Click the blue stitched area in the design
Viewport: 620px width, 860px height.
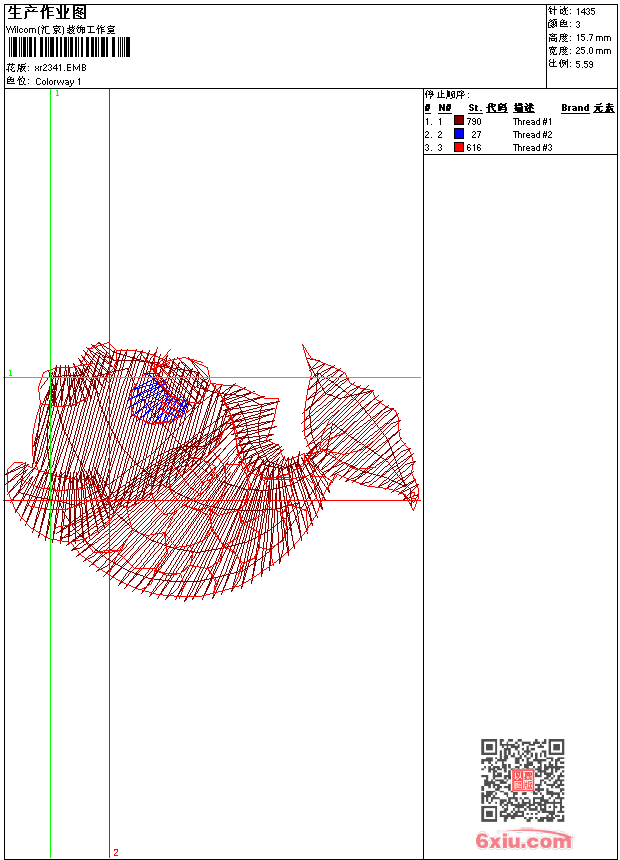157,400
